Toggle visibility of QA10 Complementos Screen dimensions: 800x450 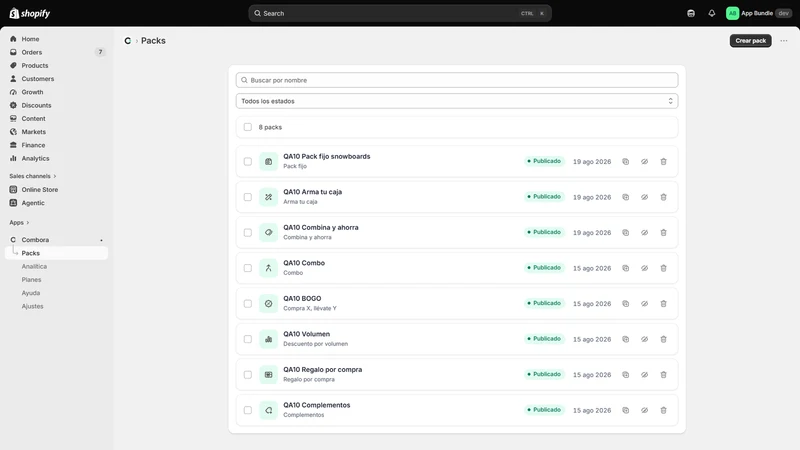pyautogui.click(x=644, y=410)
